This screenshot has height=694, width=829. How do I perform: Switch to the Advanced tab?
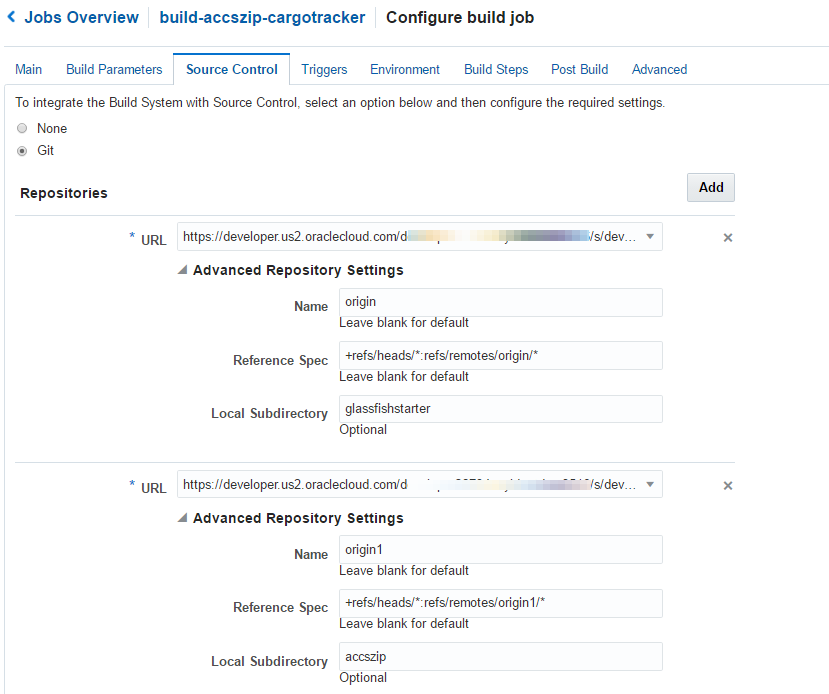coord(659,69)
